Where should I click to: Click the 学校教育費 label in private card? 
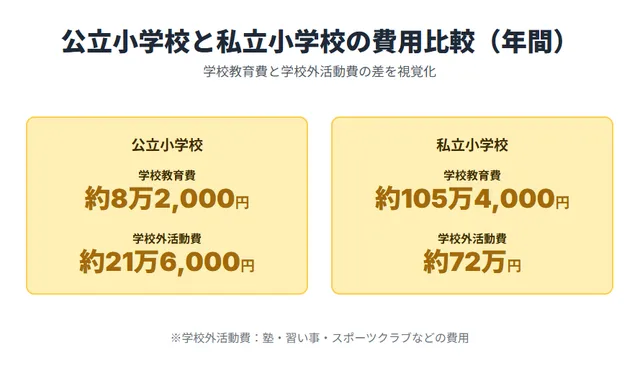(472, 175)
